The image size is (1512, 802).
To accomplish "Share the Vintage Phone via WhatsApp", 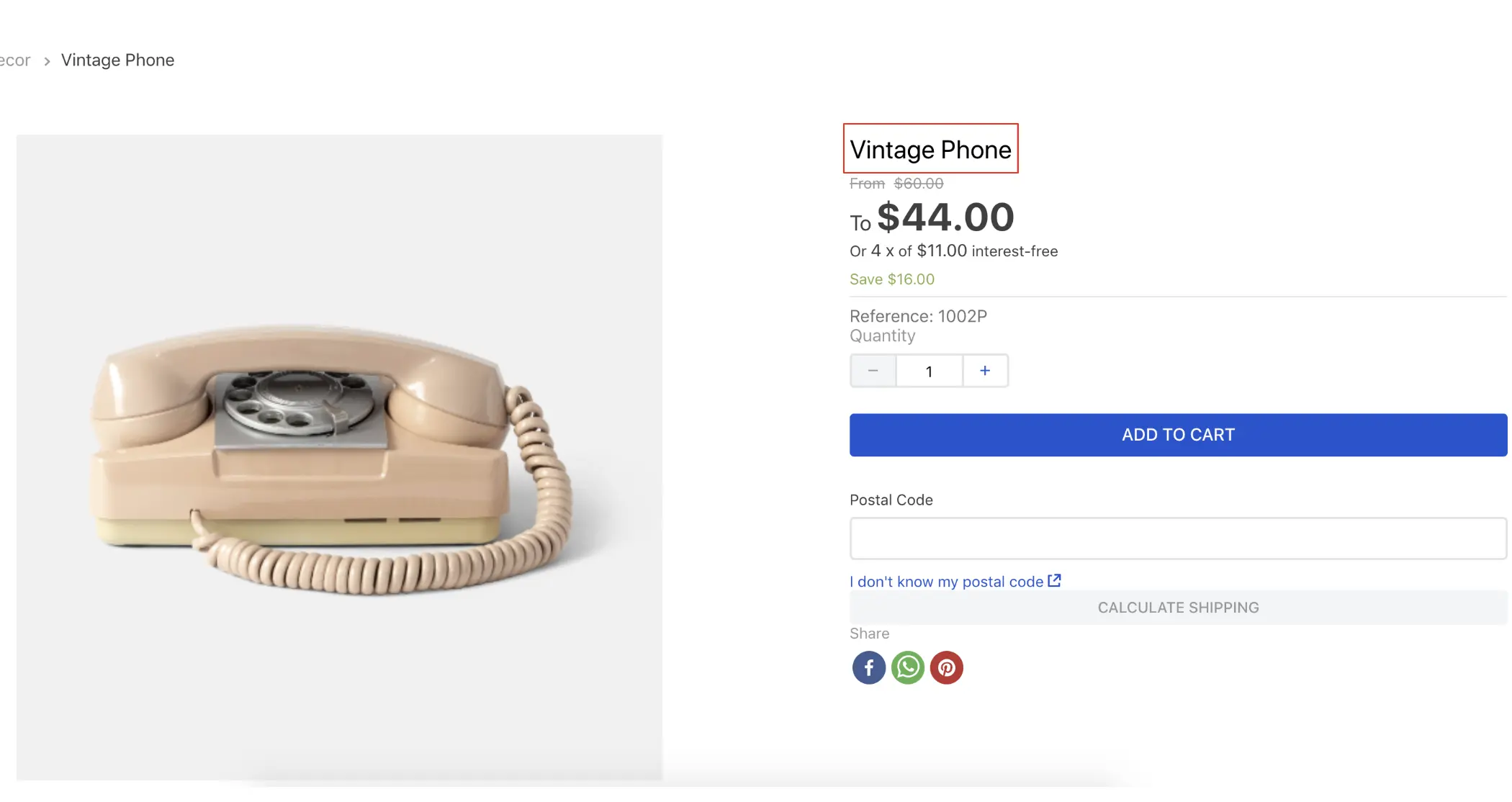I will tap(908, 667).
